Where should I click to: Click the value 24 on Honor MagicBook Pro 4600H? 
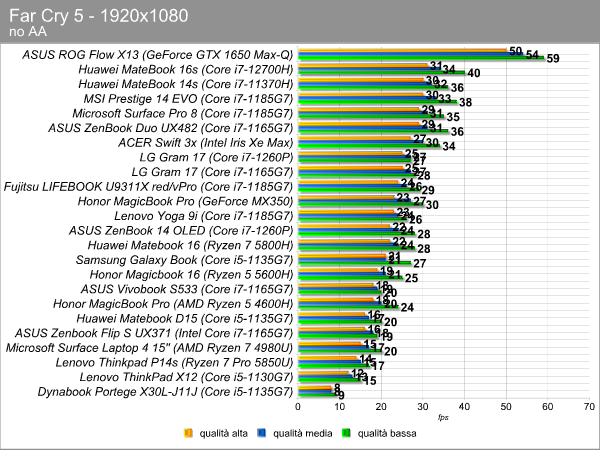[407, 308]
